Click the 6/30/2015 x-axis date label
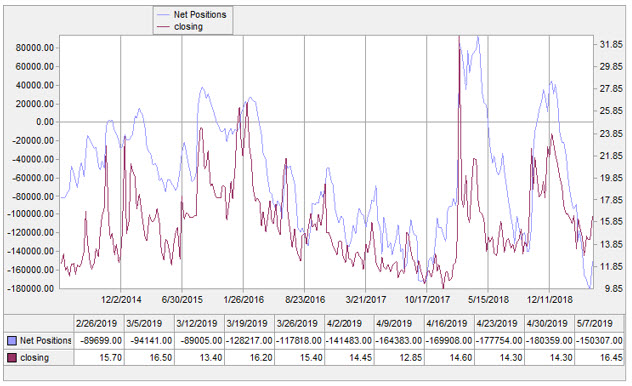The height and width of the screenshot is (386, 632). [182, 300]
